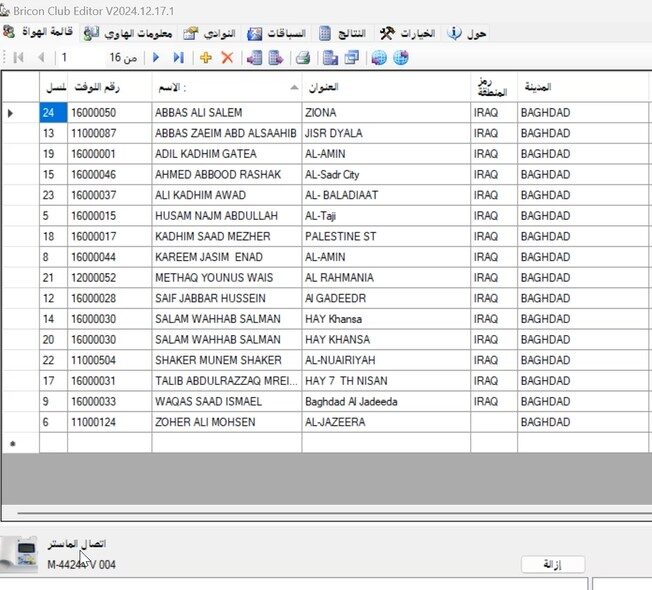Click the rightmost globe icon in toolbar

401,58
